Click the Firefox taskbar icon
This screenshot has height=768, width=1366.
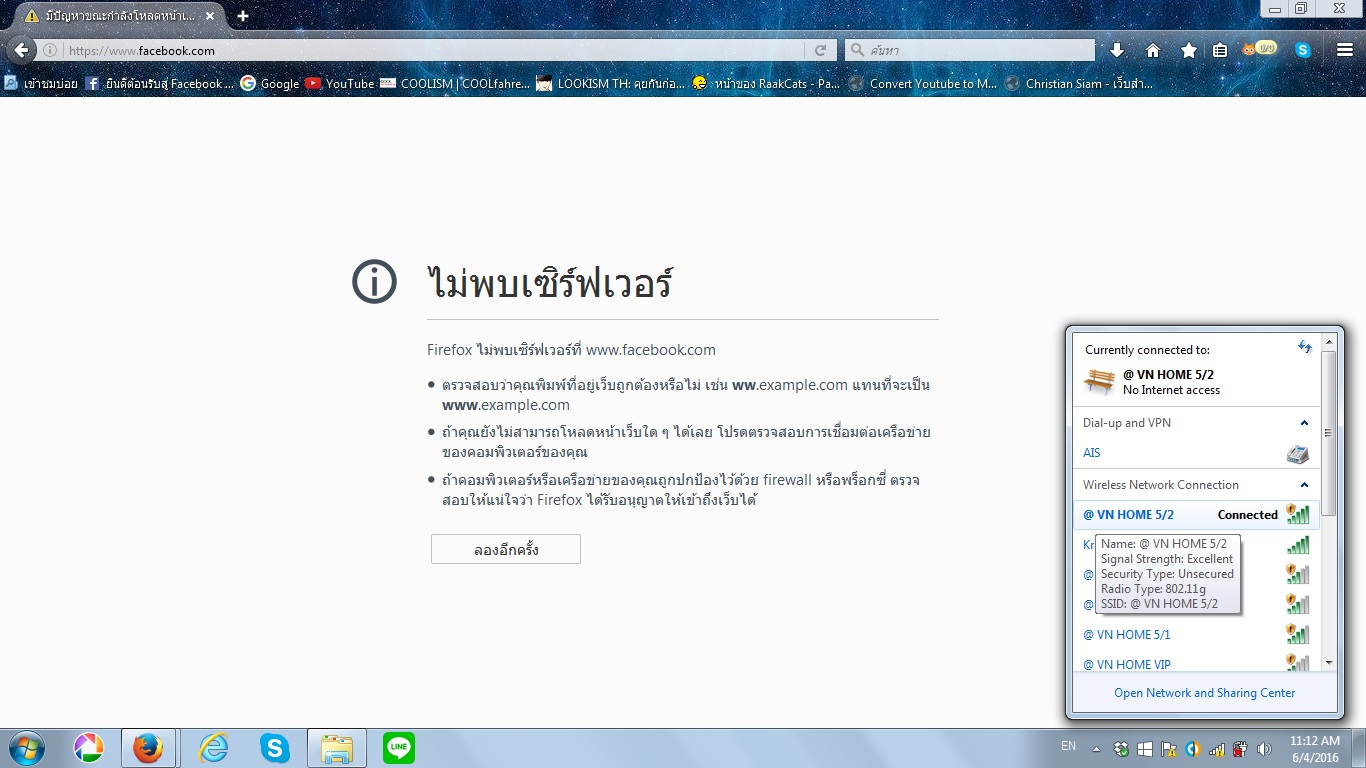(148, 748)
